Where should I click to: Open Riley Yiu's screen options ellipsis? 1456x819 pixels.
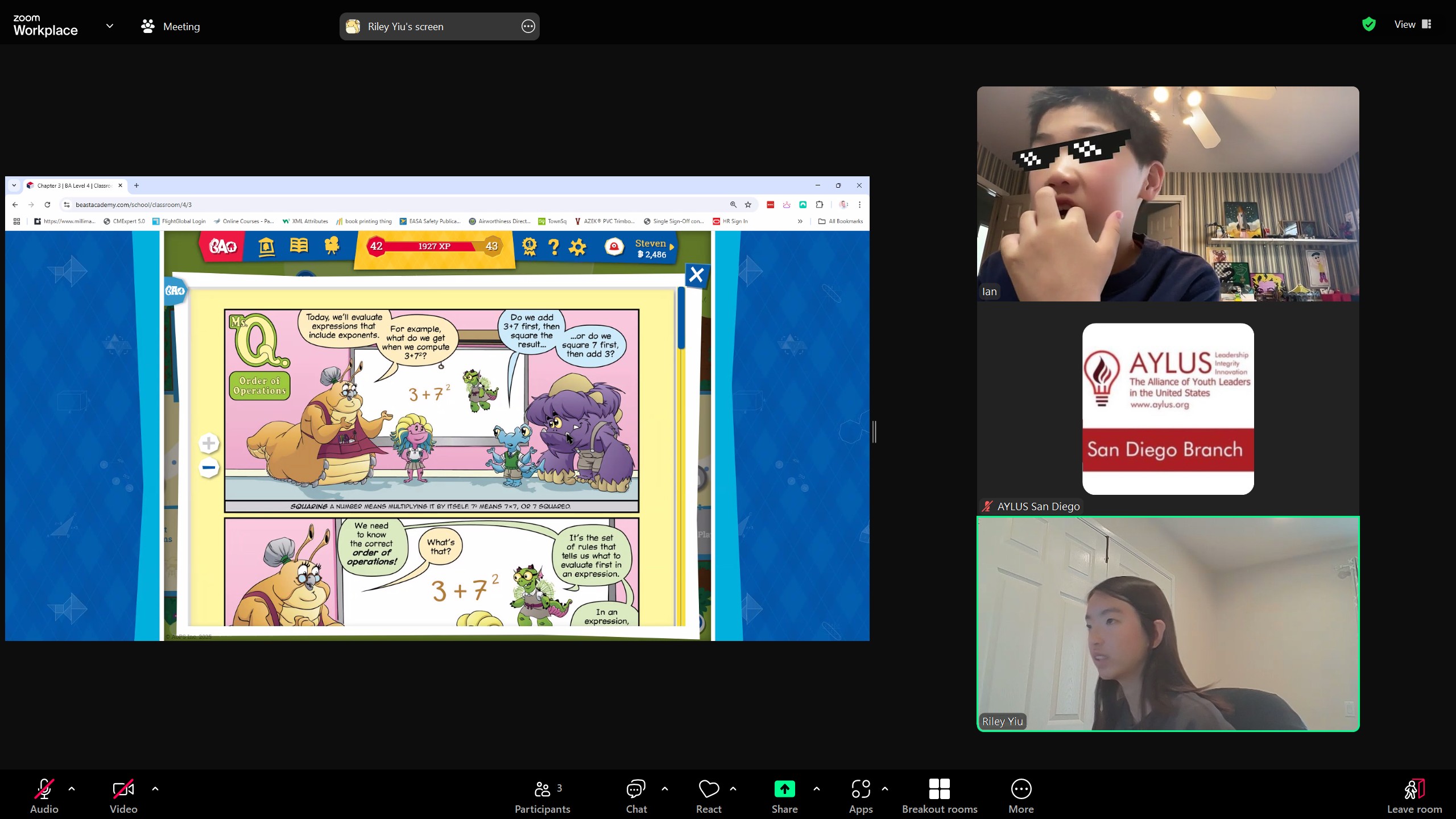[x=528, y=26]
